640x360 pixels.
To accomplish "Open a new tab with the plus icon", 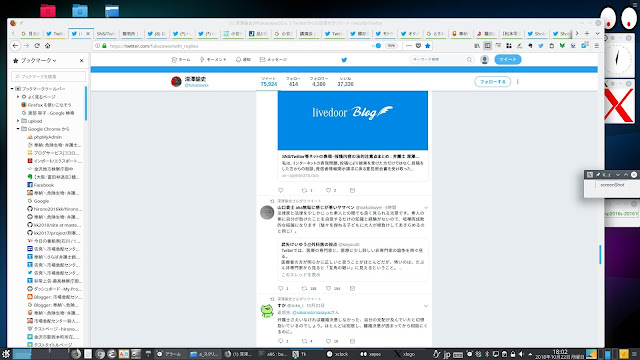I will pos(587,33).
